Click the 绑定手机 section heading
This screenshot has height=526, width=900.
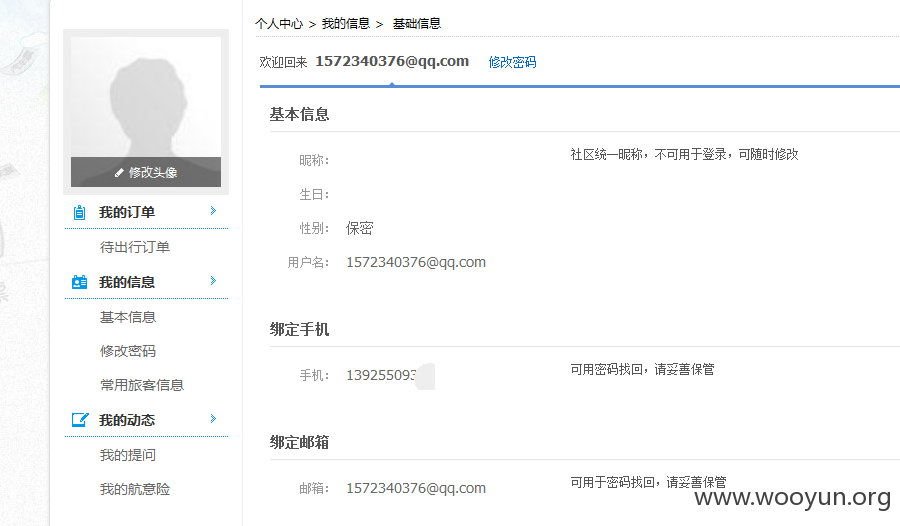300,329
